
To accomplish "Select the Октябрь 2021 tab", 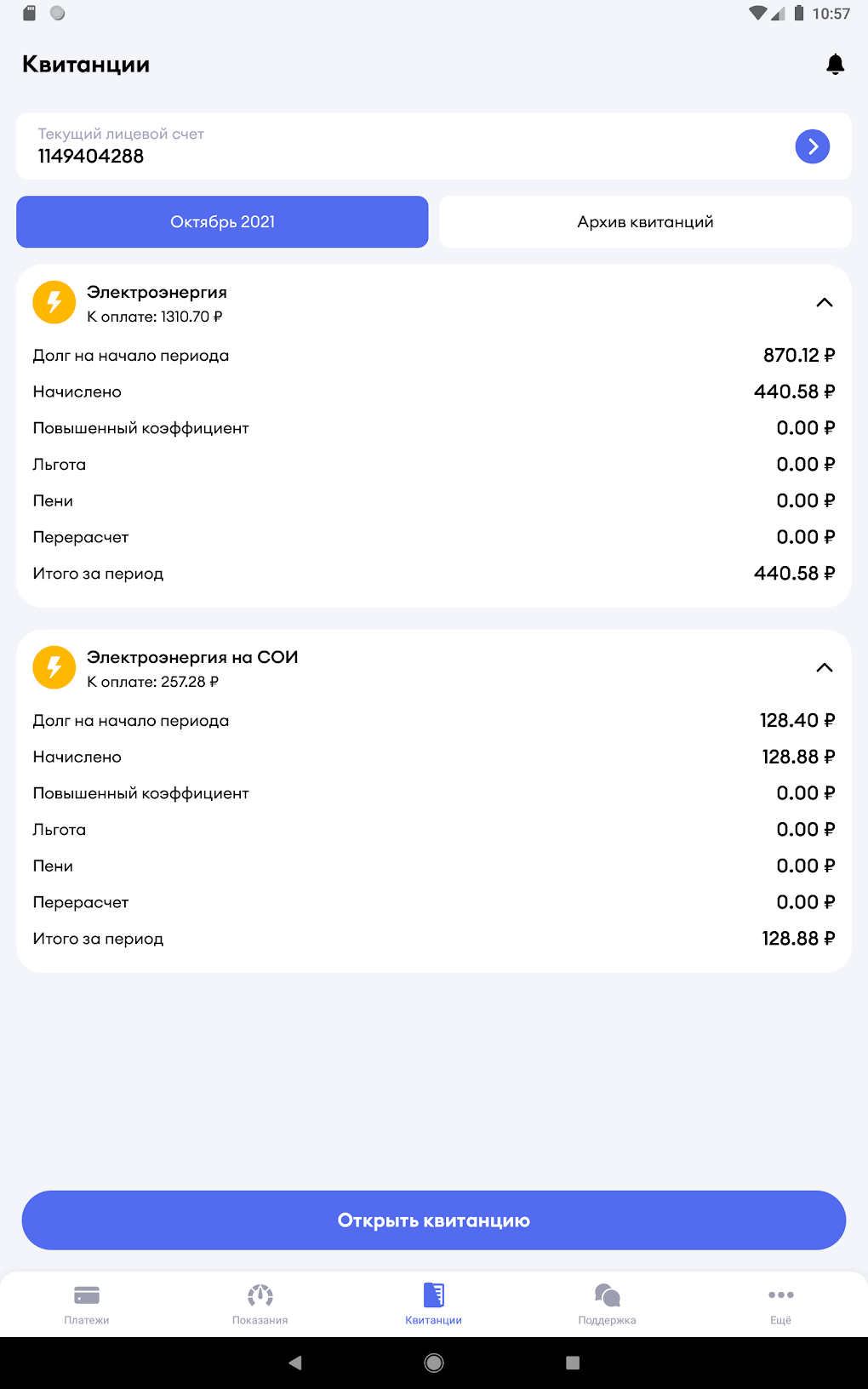I will click(222, 222).
